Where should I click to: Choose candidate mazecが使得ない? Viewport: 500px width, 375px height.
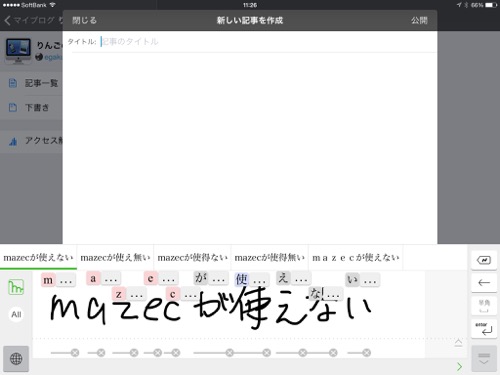click(x=192, y=257)
